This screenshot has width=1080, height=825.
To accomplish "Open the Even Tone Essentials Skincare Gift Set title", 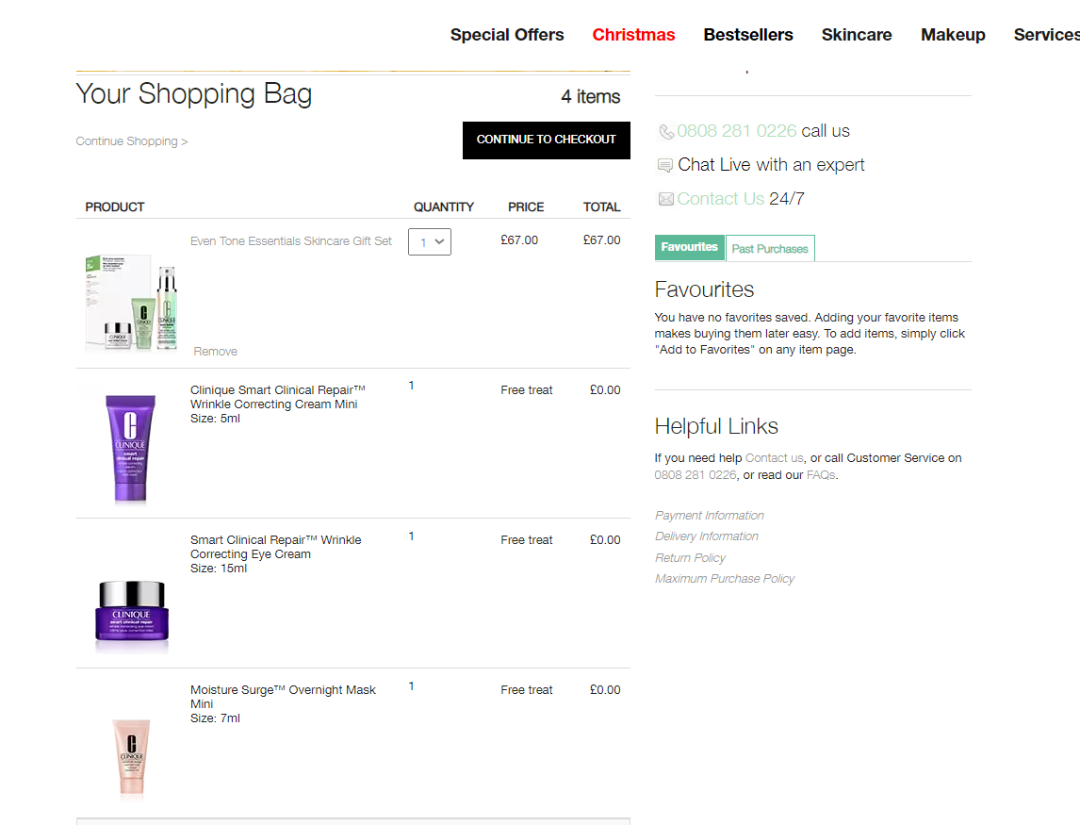I will [x=291, y=241].
